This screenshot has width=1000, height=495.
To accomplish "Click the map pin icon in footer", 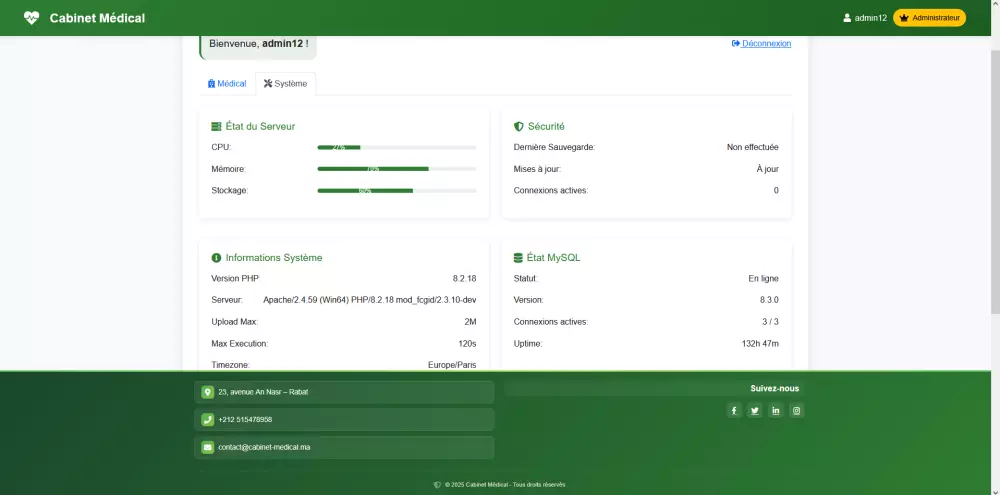I will pyautogui.click(x=207, y=392).
